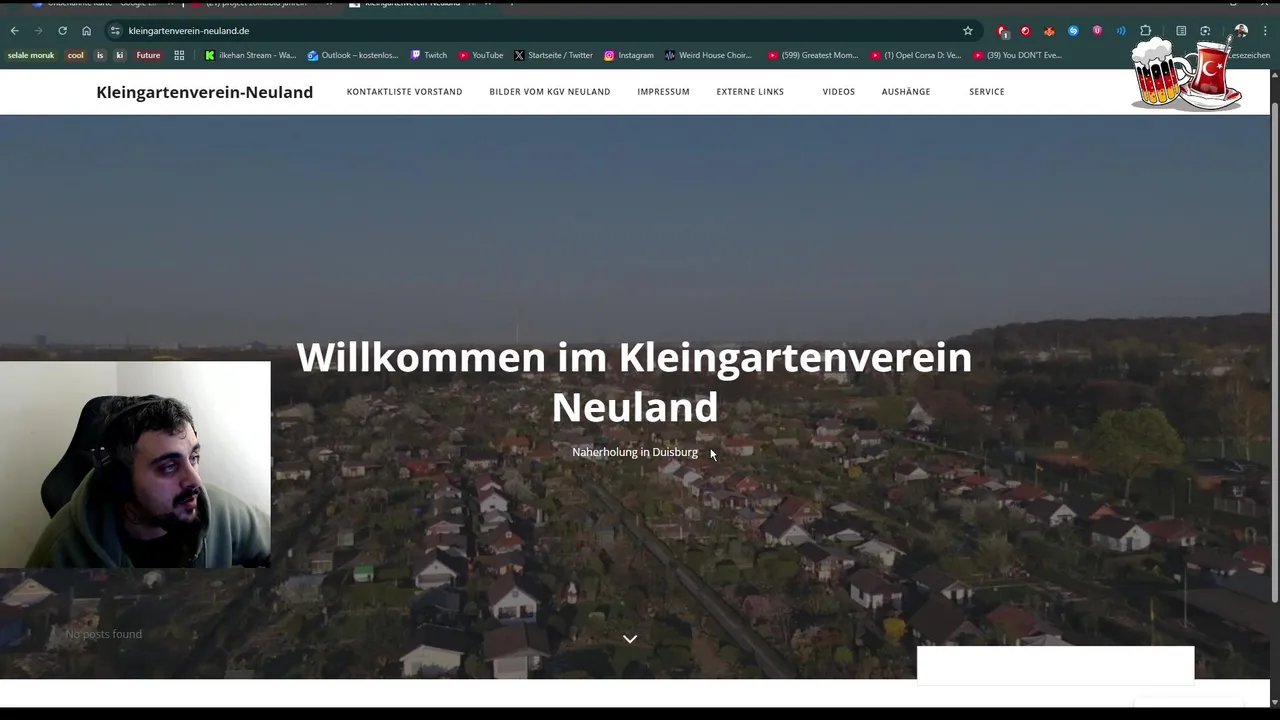The image size is (1280, 720).
Task: Open the cool bookmark folder
Action: [76, 55]
